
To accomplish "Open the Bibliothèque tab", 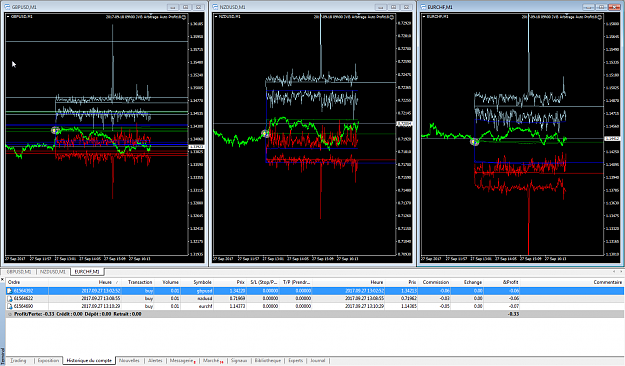I will click(x=268, y=360).
